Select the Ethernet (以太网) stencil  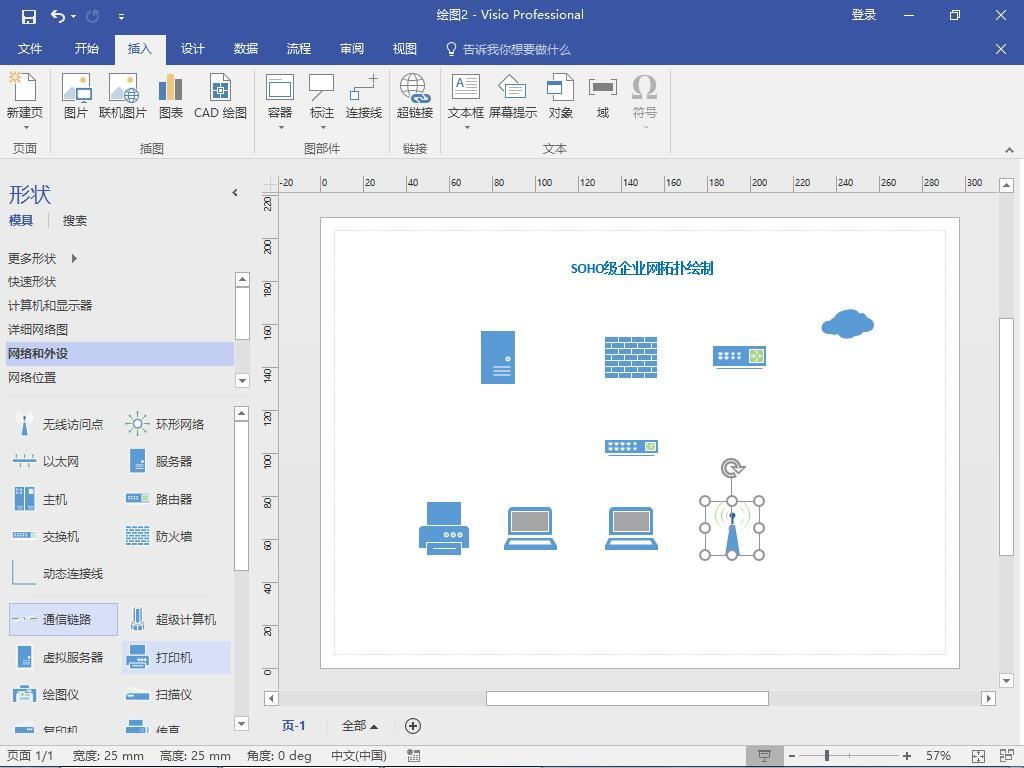tap(46, 462)
